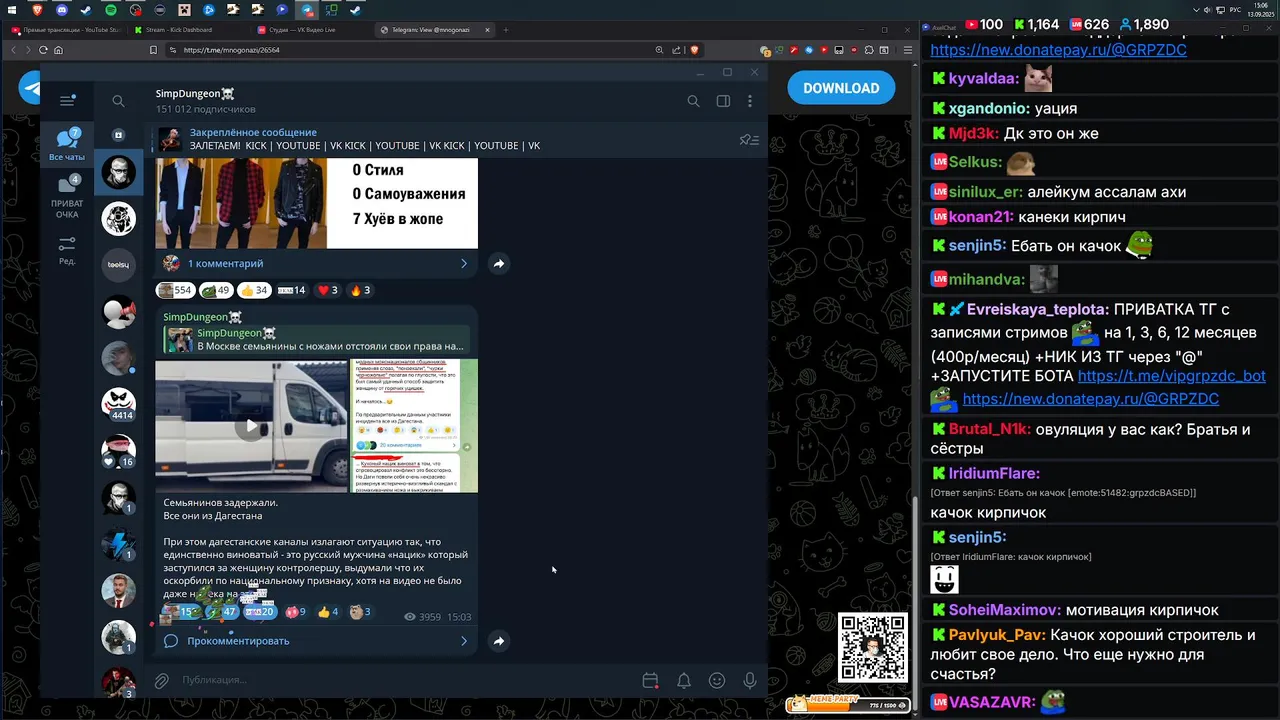Click the 'Ред.' edit folders item
This screenshot has height=720, width=1280.
(x=67, y=250)
